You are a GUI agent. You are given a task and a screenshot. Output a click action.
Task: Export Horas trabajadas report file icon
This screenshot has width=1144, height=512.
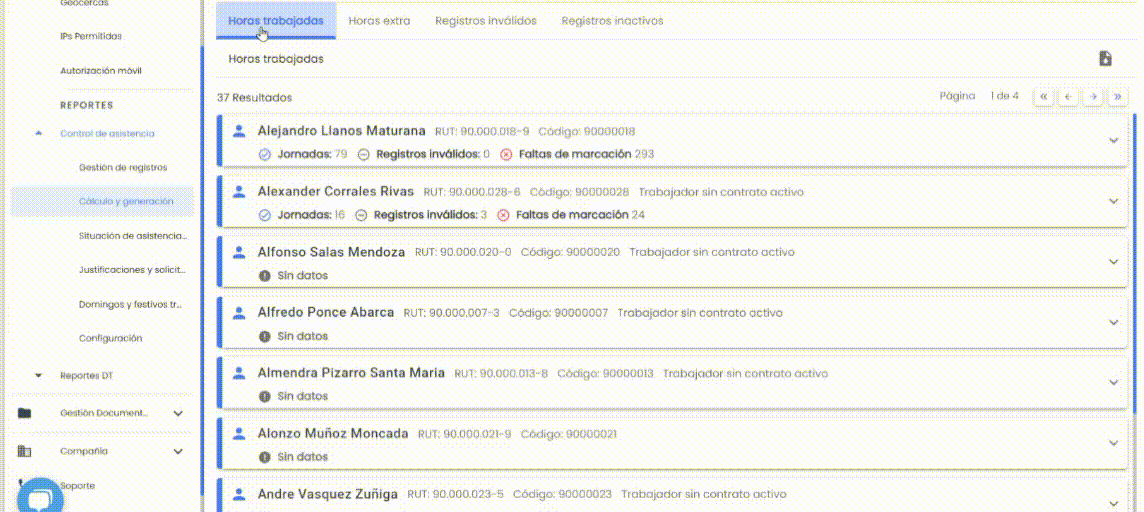(x=1105, y=59)
